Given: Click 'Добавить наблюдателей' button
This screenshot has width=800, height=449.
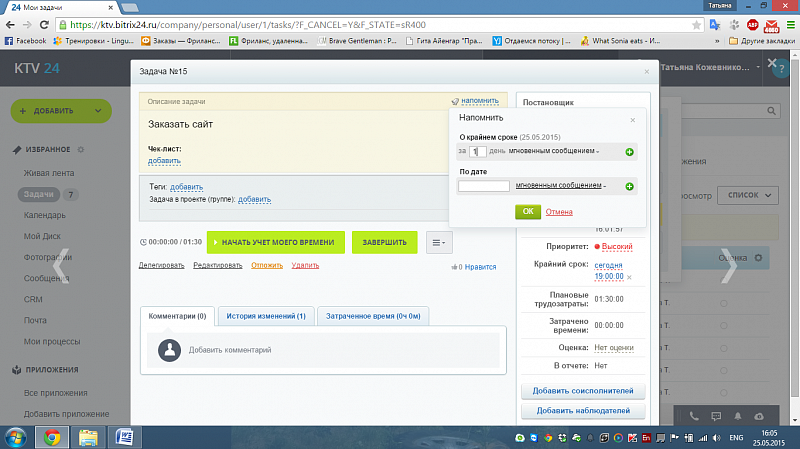Looking at the screenshot, I should [583, 411].
